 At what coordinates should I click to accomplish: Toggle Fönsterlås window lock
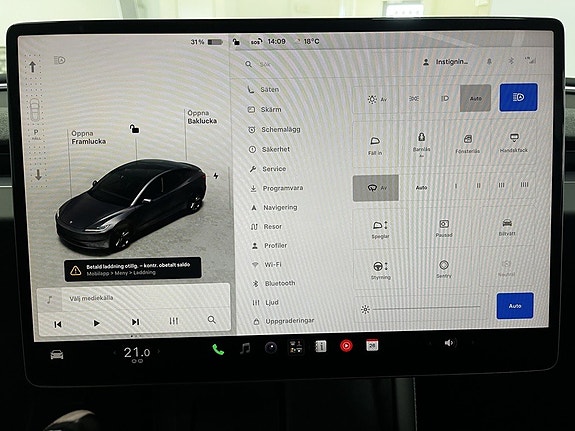click(468, 144)
